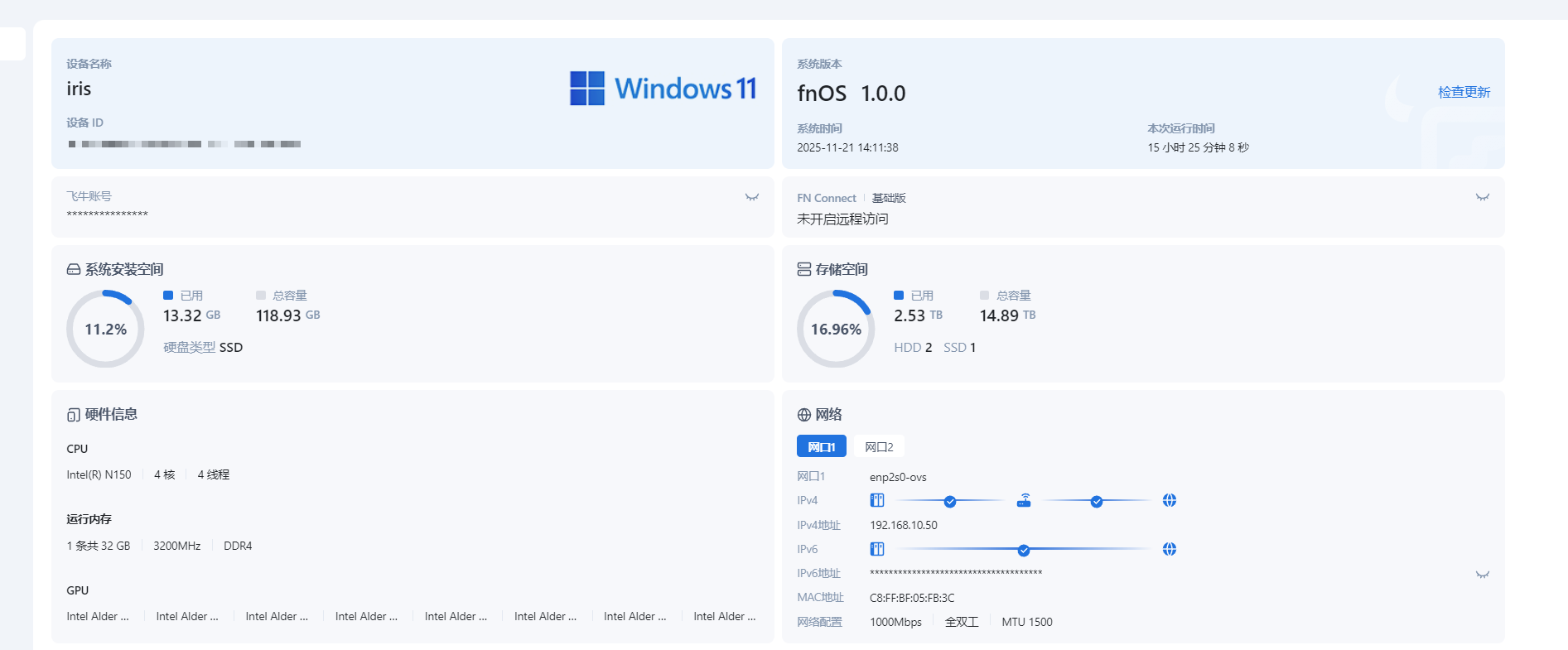Click the NAS device icon in IPv6 row
The width and height of the screenshot is (1568, 650).
(x=877, y=549)
